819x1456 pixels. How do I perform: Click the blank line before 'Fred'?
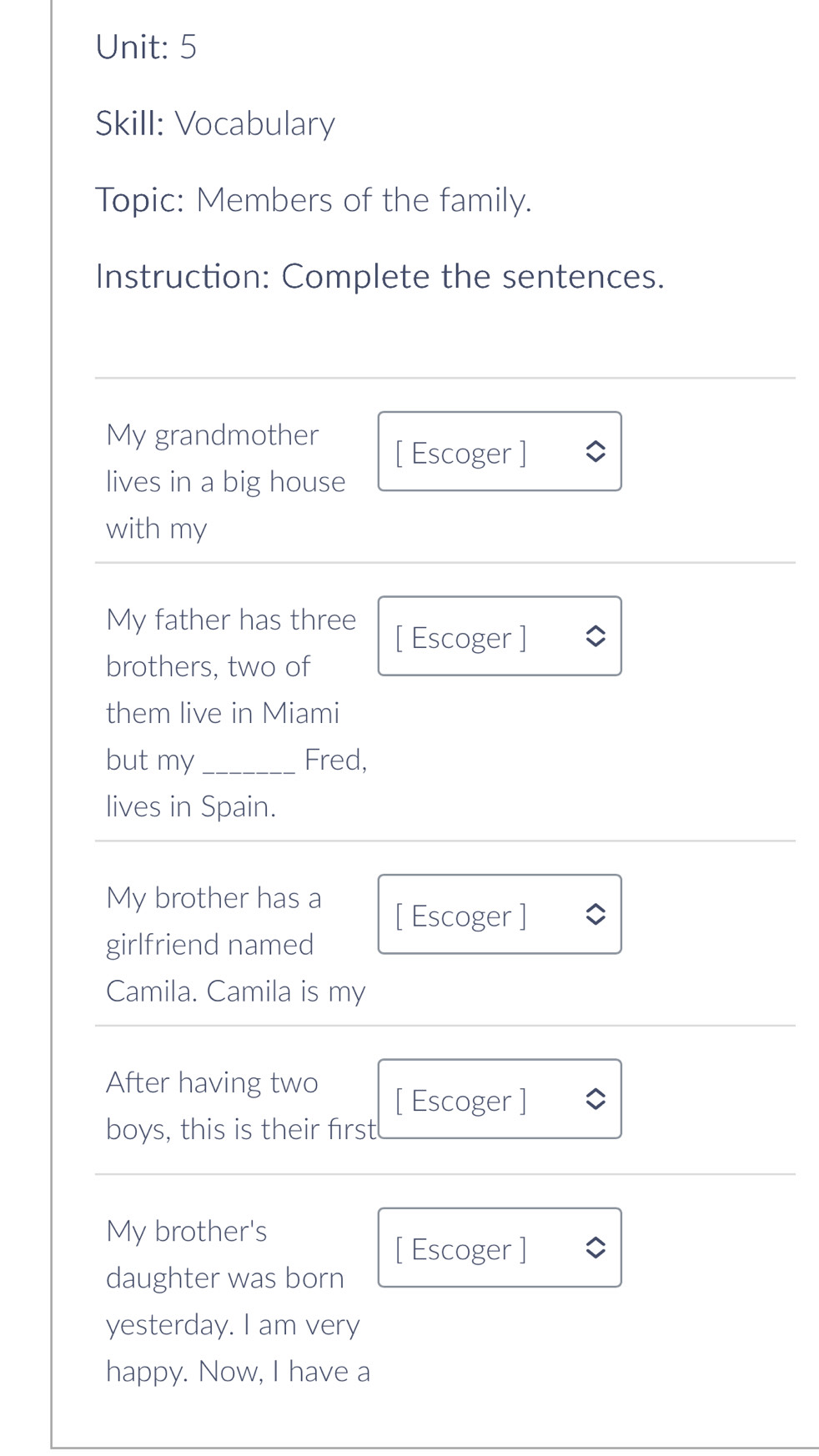(x=249, y=762)
